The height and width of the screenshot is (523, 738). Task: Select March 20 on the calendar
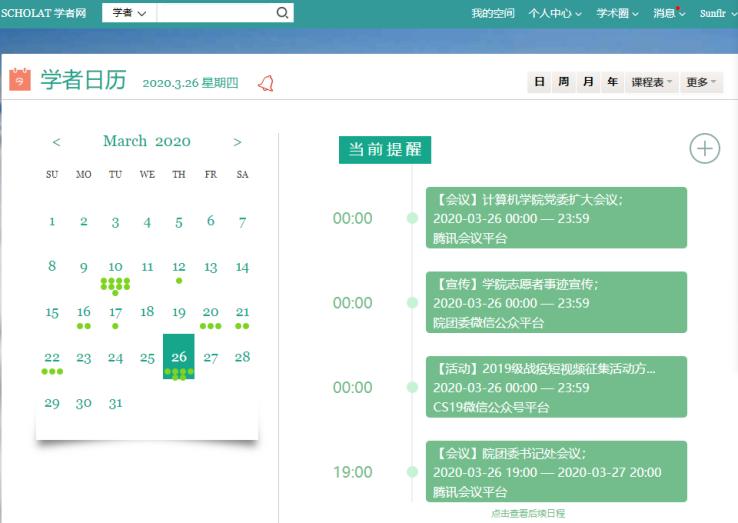click(x=210, y=313)
